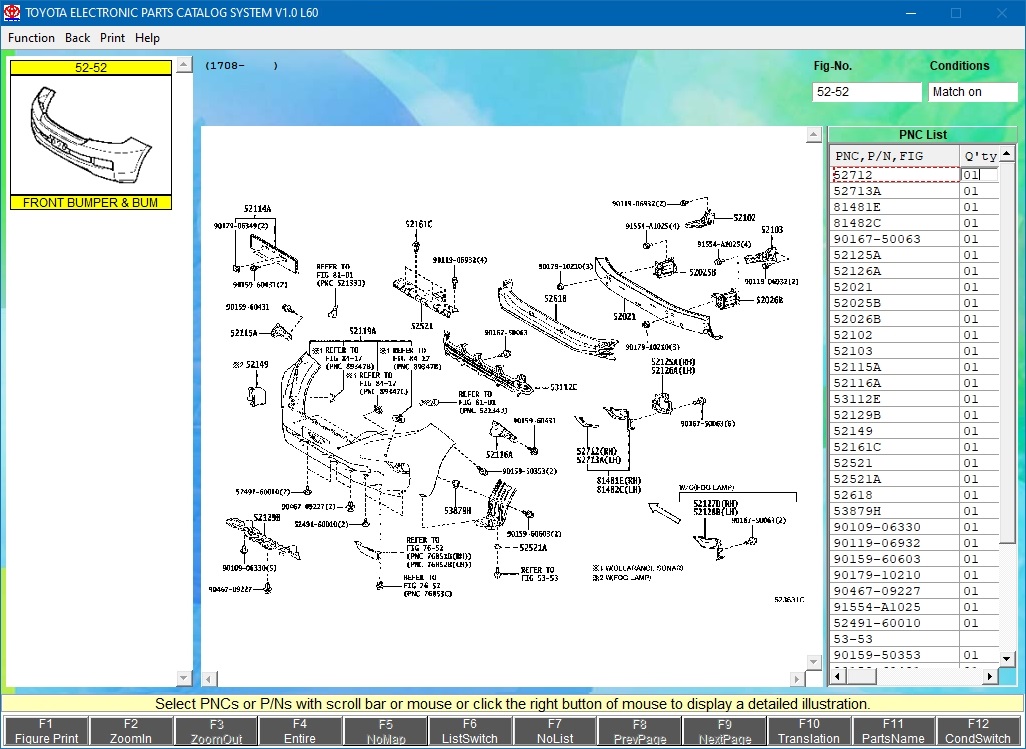The image size is (1026, 749).
Task: Select part number 90159-60603 in list
Action: 895,559
